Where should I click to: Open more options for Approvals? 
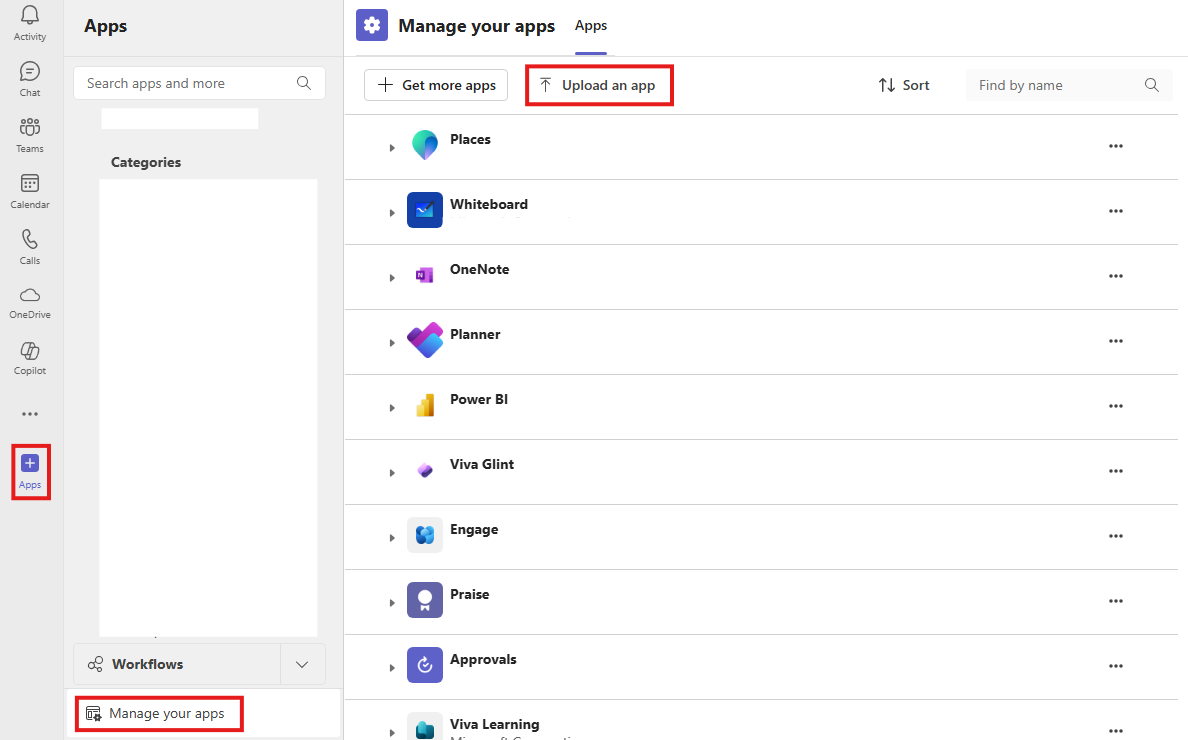1115,667
